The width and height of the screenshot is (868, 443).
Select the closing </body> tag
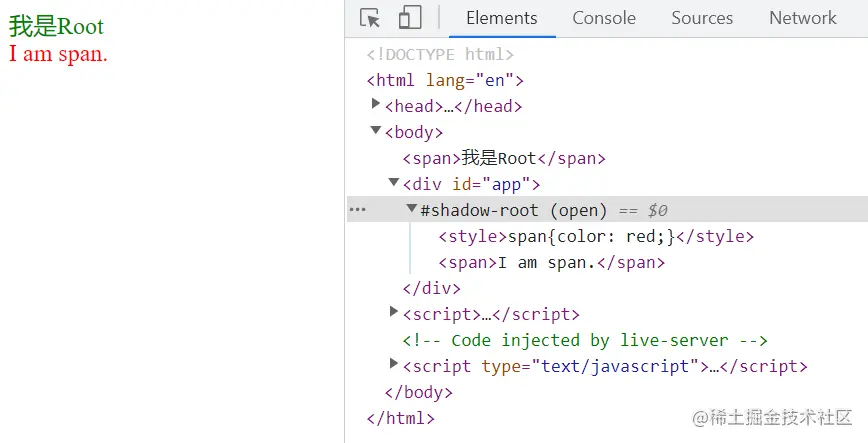pos(418,393)
